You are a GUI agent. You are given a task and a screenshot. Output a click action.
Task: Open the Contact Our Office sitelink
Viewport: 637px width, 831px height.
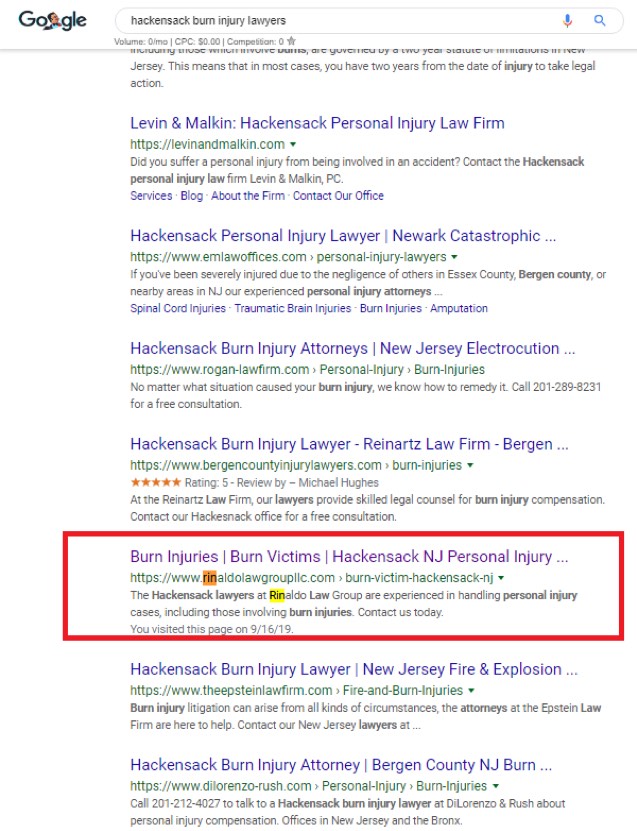[x=338, y=196]
